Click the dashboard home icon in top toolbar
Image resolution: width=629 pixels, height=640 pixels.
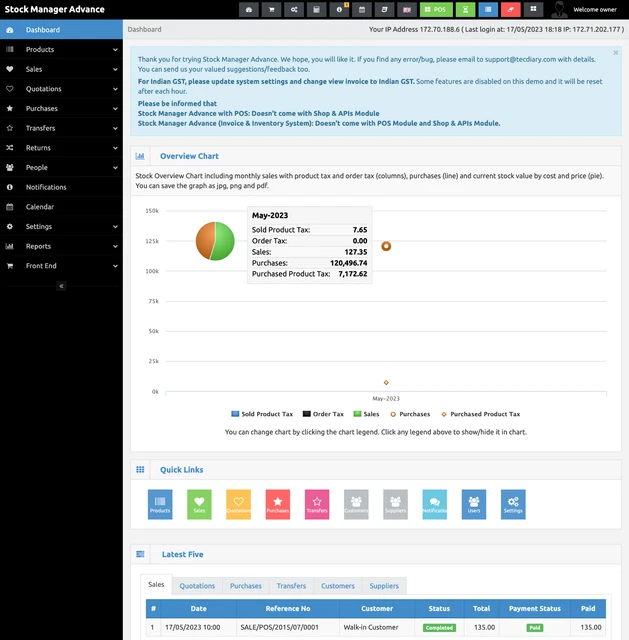[249, 9]
